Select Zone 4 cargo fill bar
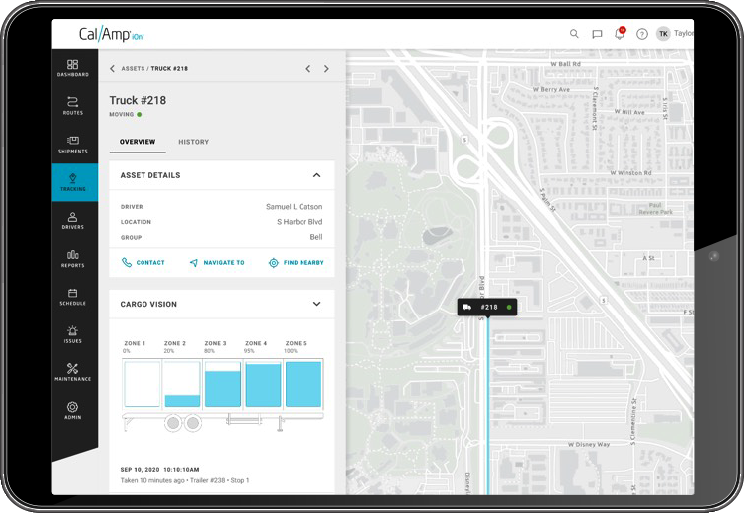 pos(263,383)
